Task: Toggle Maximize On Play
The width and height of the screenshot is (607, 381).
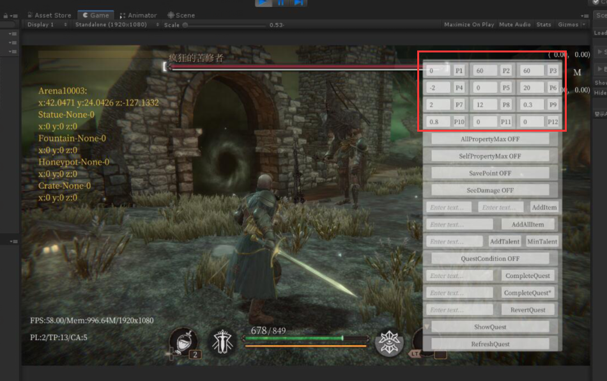Action: (469, 24)
